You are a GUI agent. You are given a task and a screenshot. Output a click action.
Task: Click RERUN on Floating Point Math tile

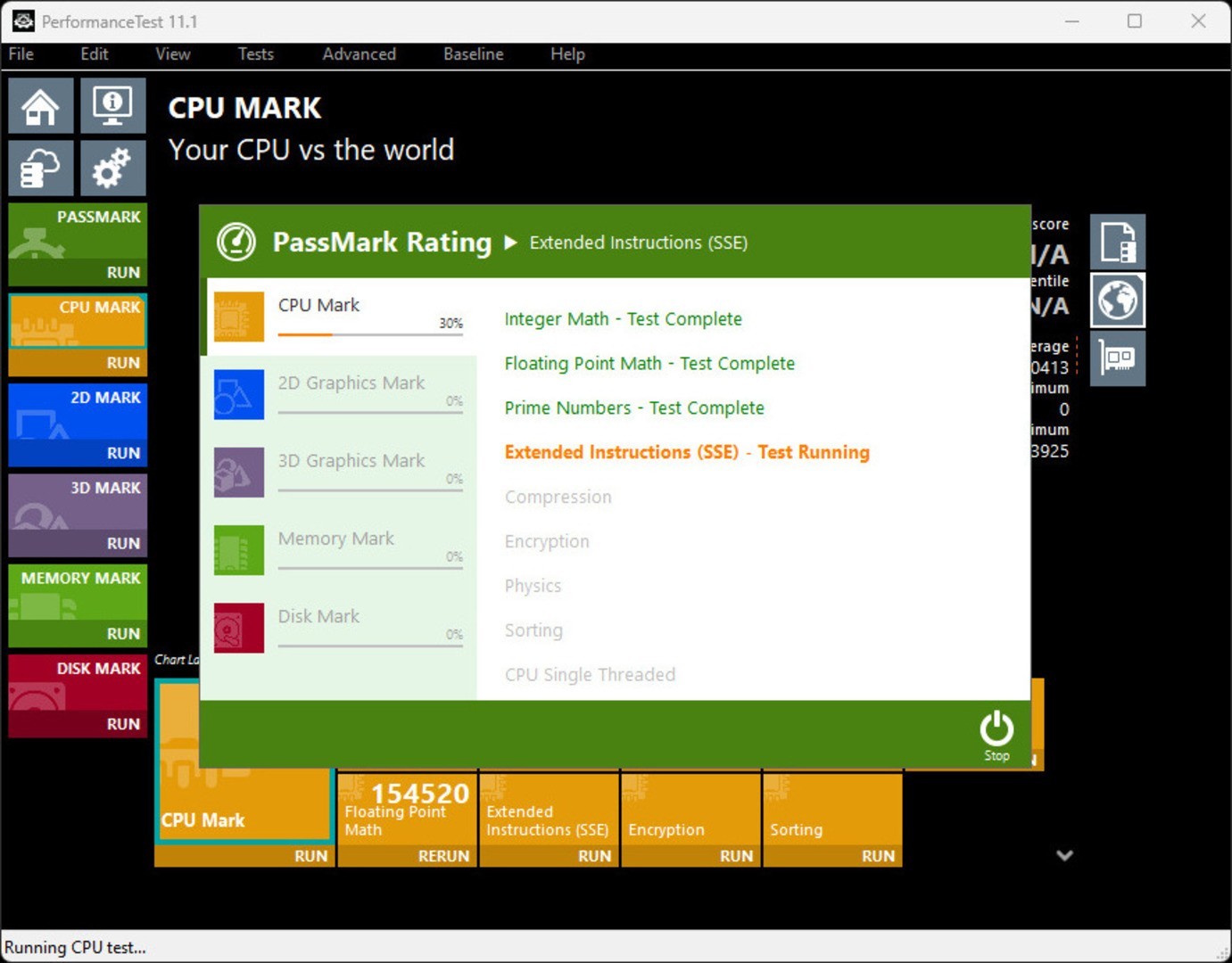tap(443, 856)
